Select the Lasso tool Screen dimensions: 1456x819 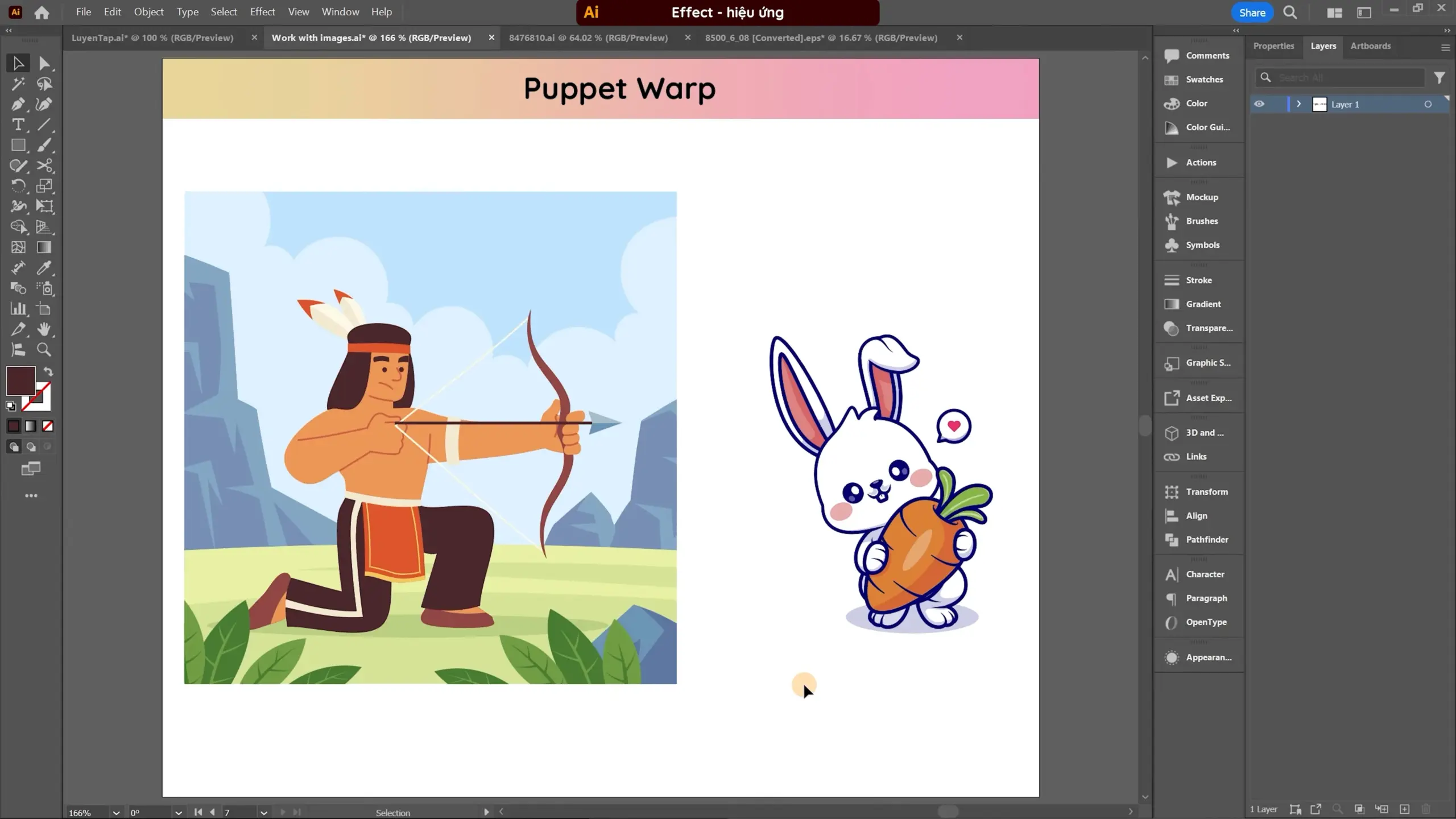(x=44, y=84)
